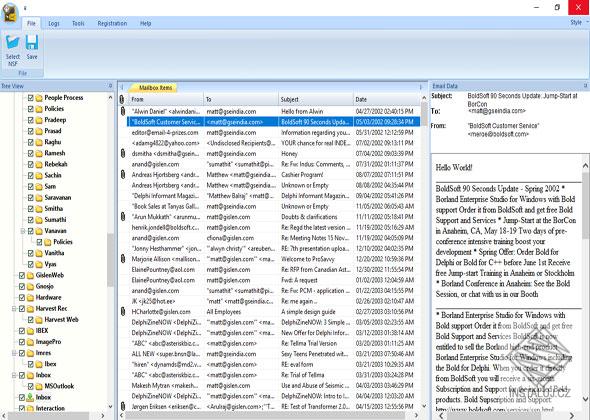Click attachment icon on HCharlotte email row
This screenshot has height=420, width=590.
(123, 312)
